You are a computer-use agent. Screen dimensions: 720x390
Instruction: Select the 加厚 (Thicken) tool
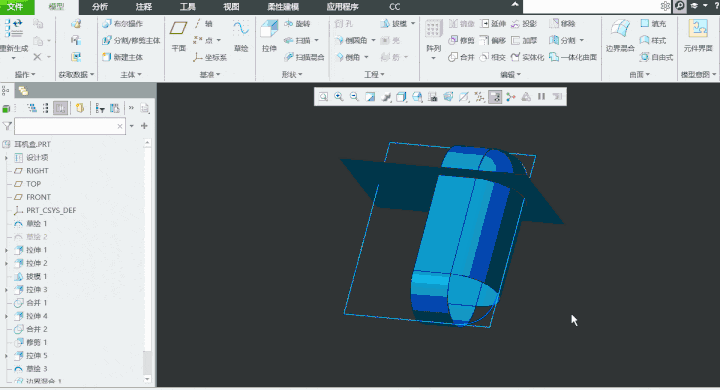[524, 40]
